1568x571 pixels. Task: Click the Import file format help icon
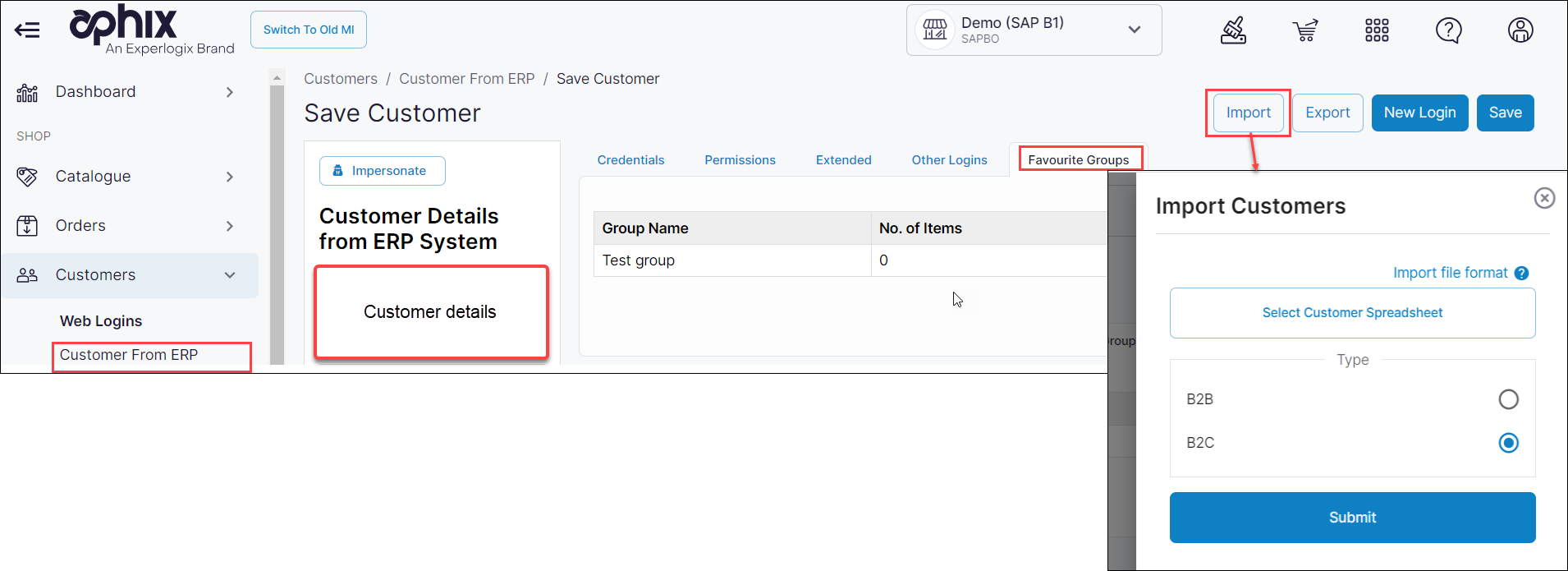coord(1521,274)
